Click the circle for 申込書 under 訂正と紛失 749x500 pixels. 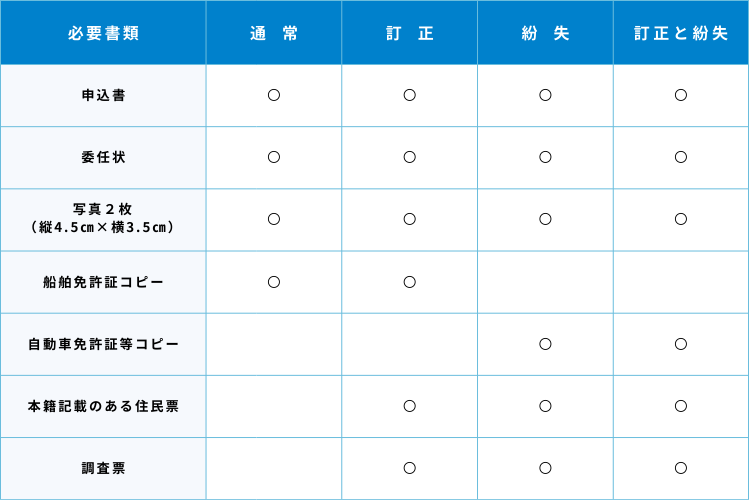click(x=681, y=95)
